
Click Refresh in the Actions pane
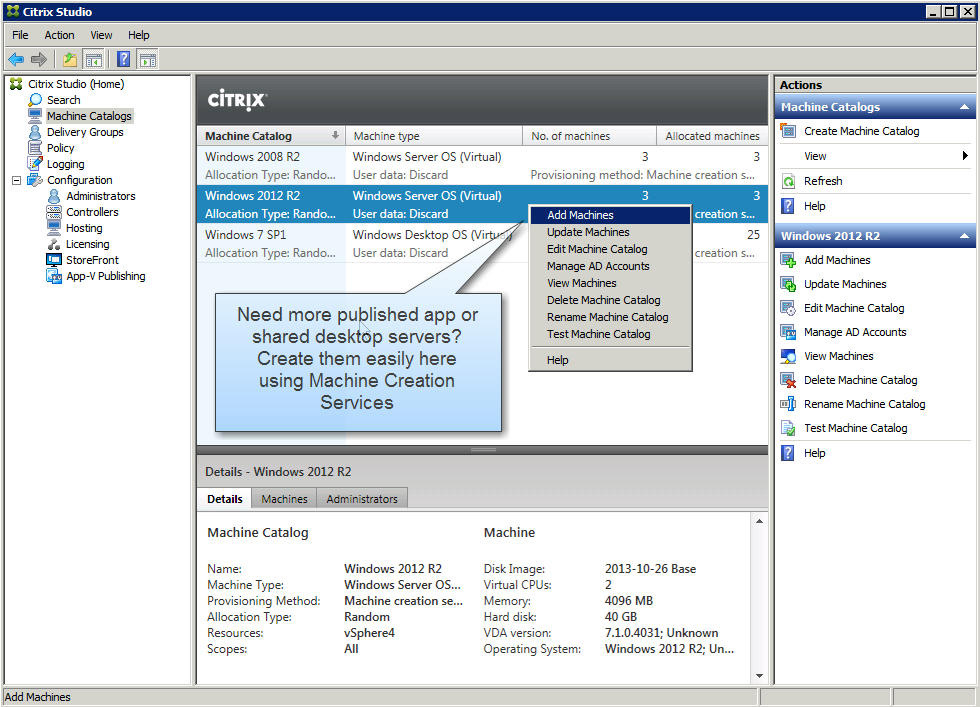tap(822, 181)
